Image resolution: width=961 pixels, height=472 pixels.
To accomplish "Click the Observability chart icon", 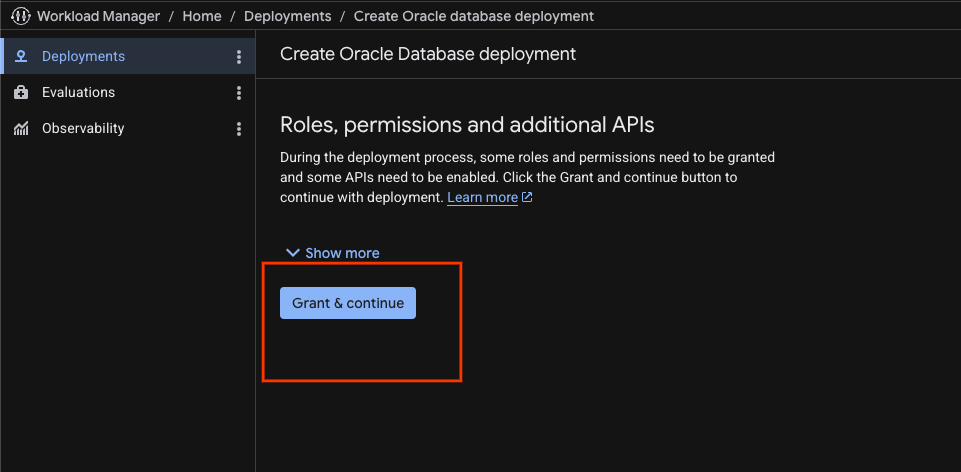I will [21, 129].
